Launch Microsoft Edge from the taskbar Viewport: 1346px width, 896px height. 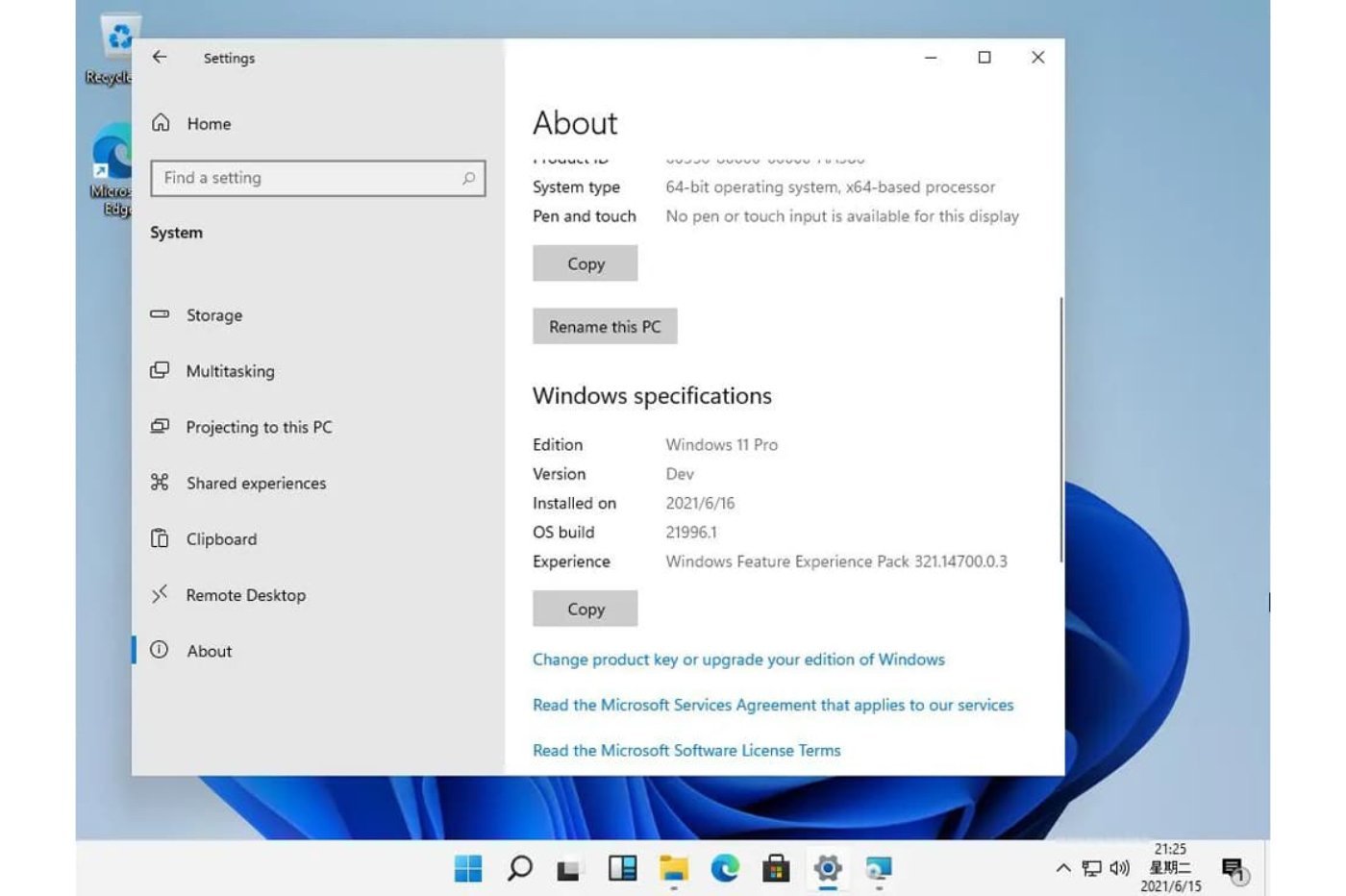coord(725,869)
